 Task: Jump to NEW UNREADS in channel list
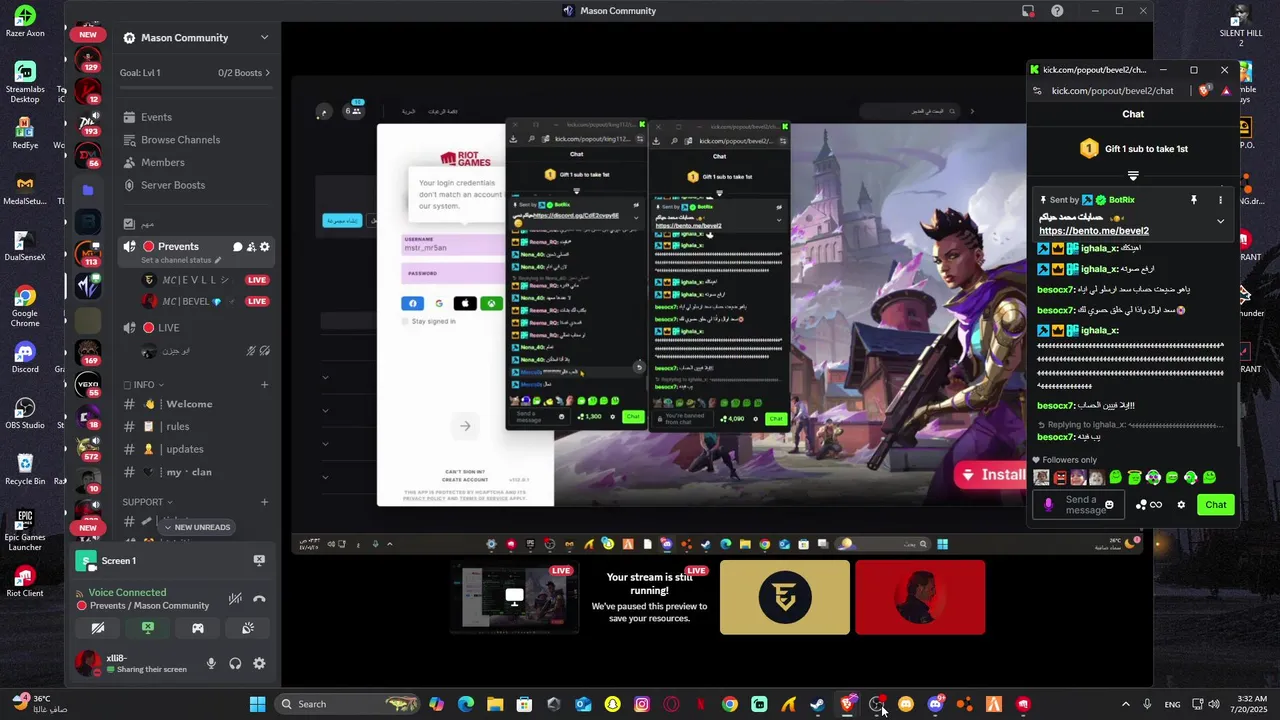click(197, 527)
